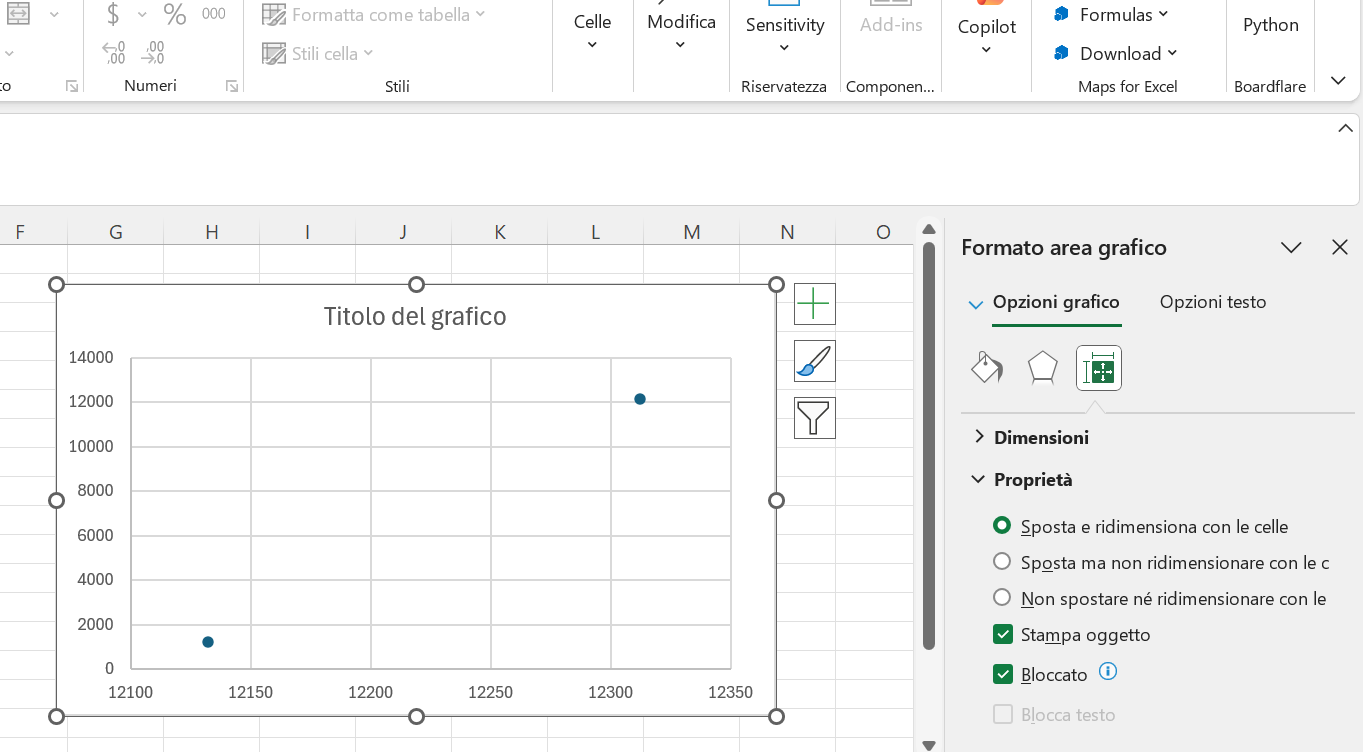Open the Download menu
1363x752 pixels.
tap(1116, 53)
